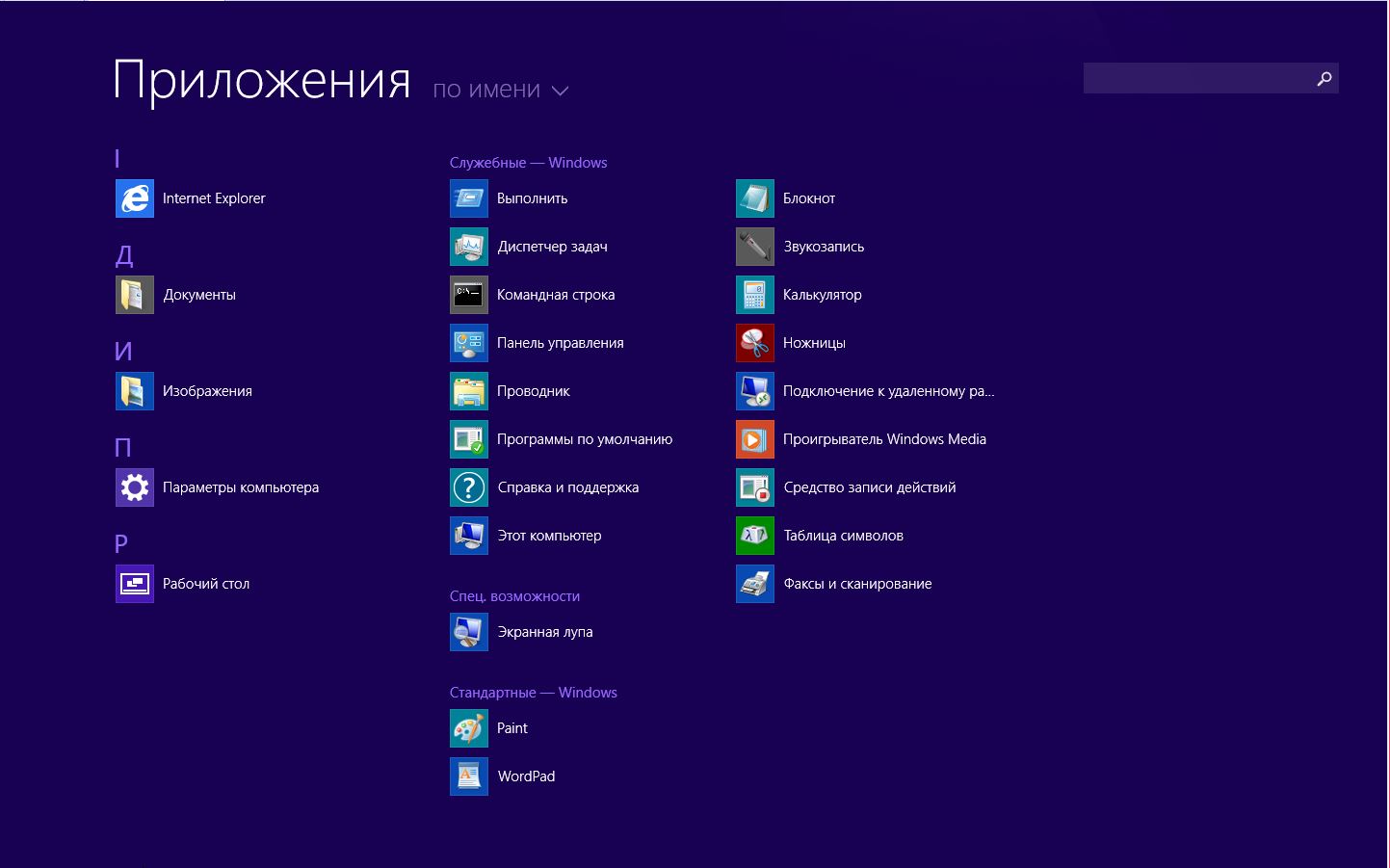This screenshot has width=1390, height=868.
Task: Click the 'Диспетчер задач' label
Action: (552, 247)
